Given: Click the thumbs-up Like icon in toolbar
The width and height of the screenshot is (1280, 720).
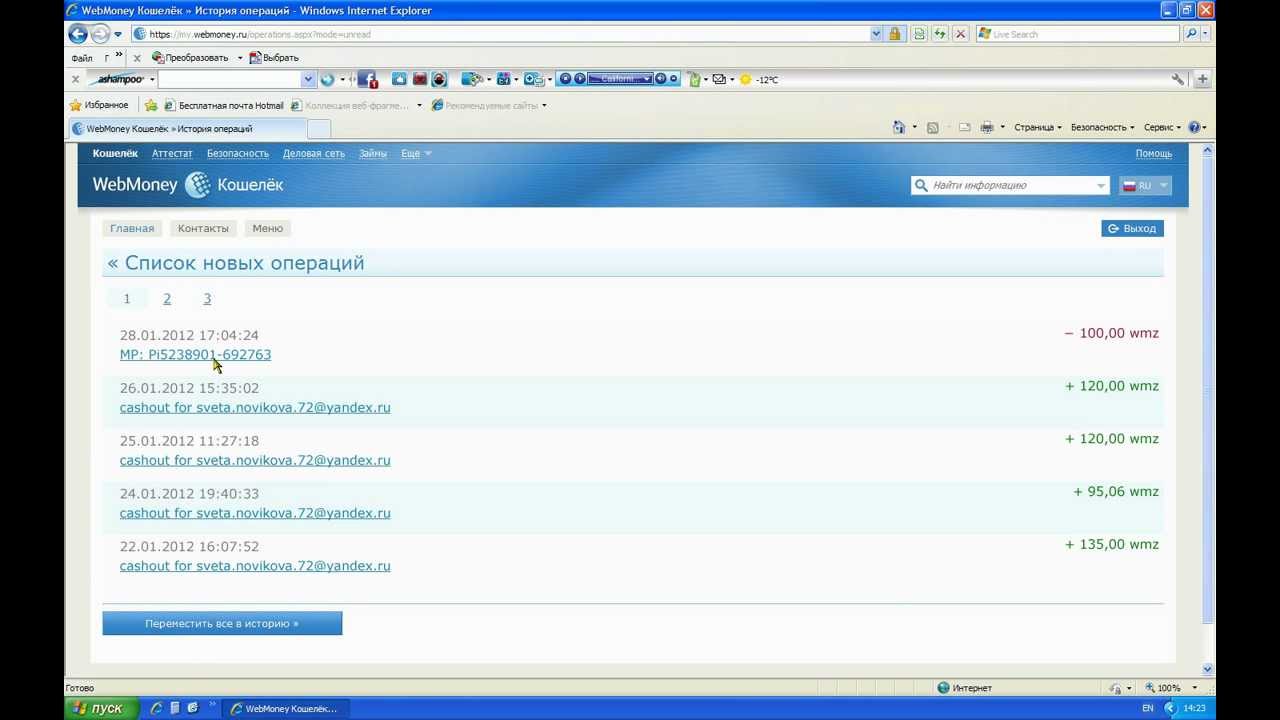Looking at the screenshot, I should click(399, 79).
